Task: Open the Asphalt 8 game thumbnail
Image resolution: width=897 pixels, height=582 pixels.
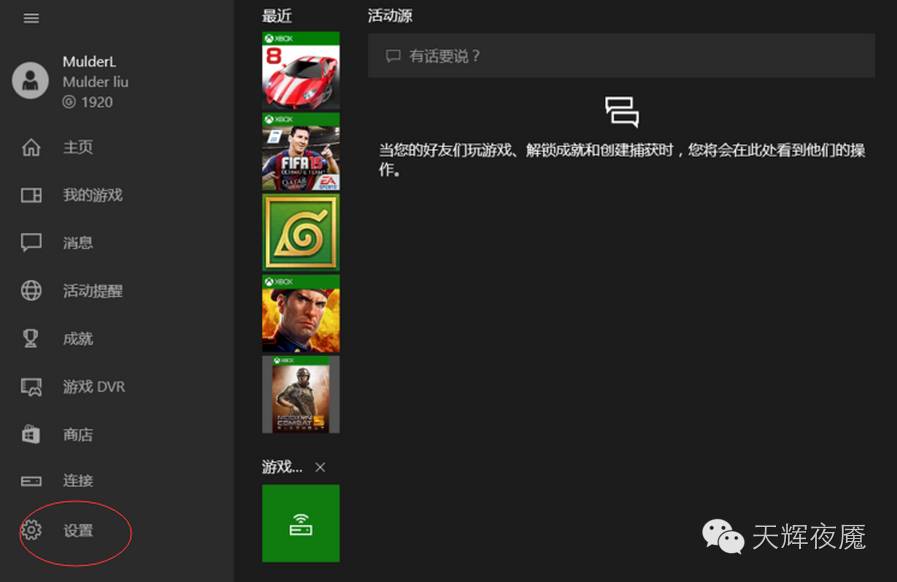Action: [x=300, y=72]
